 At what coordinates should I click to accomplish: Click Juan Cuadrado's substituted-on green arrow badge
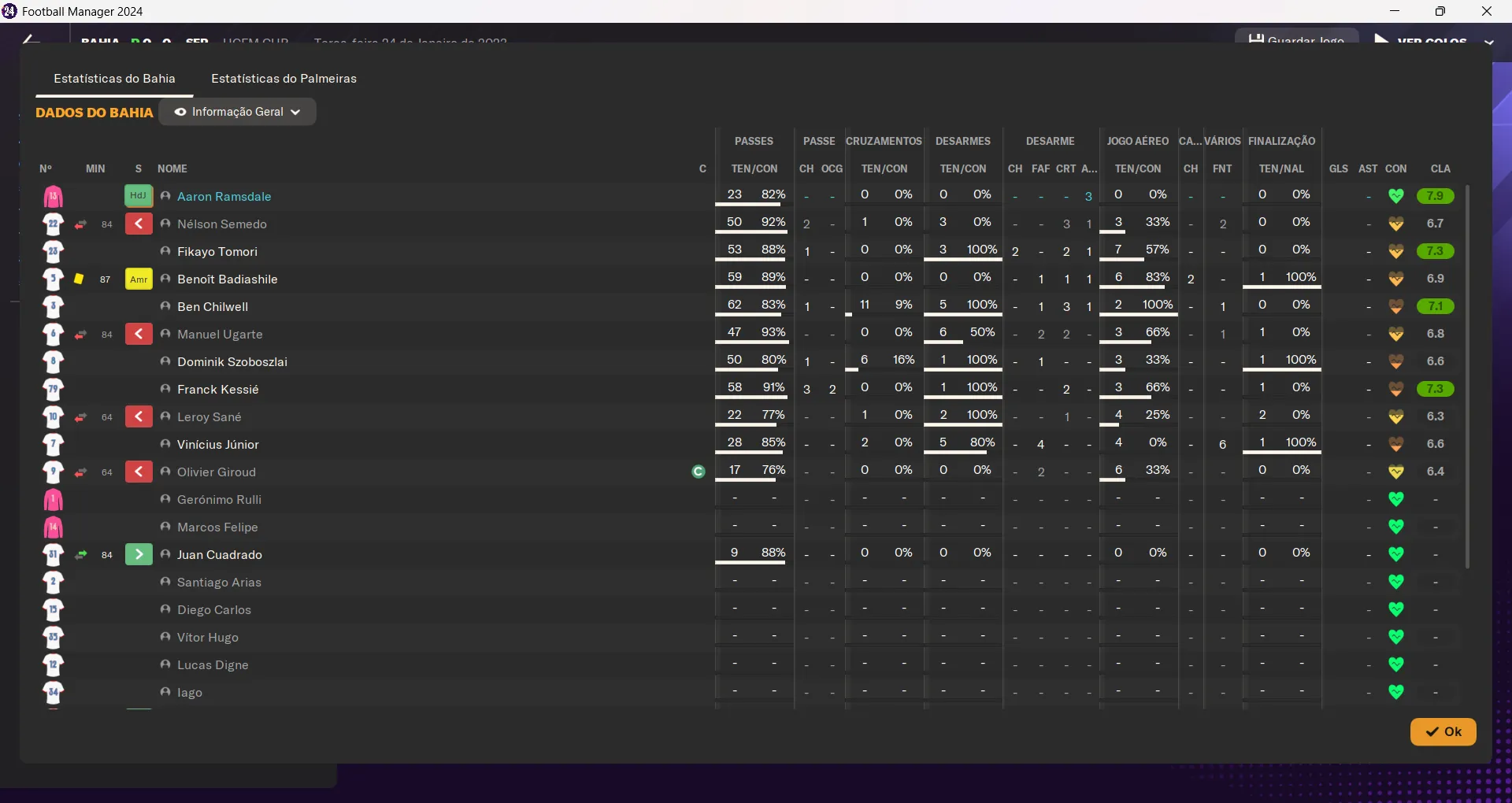point(139,554)
